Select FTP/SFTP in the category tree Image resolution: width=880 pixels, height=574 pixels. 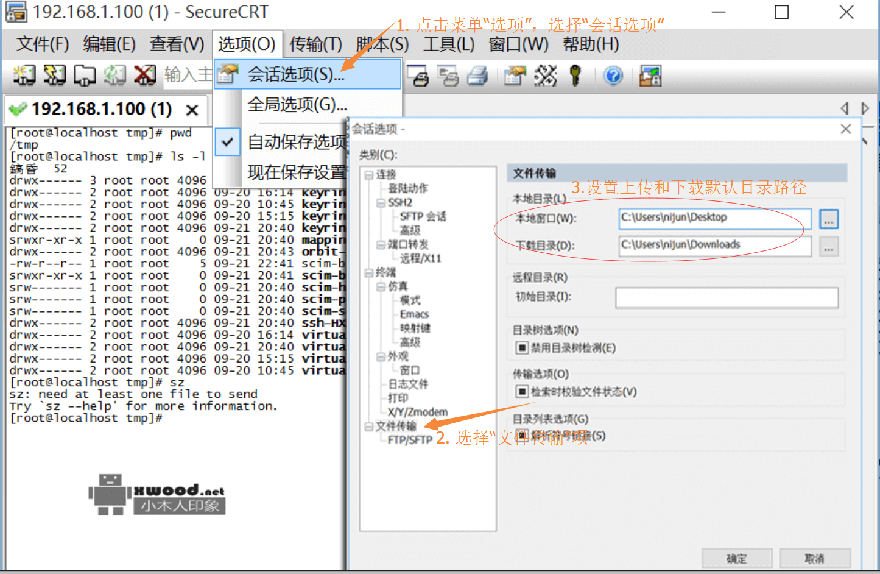pos(410,440)
